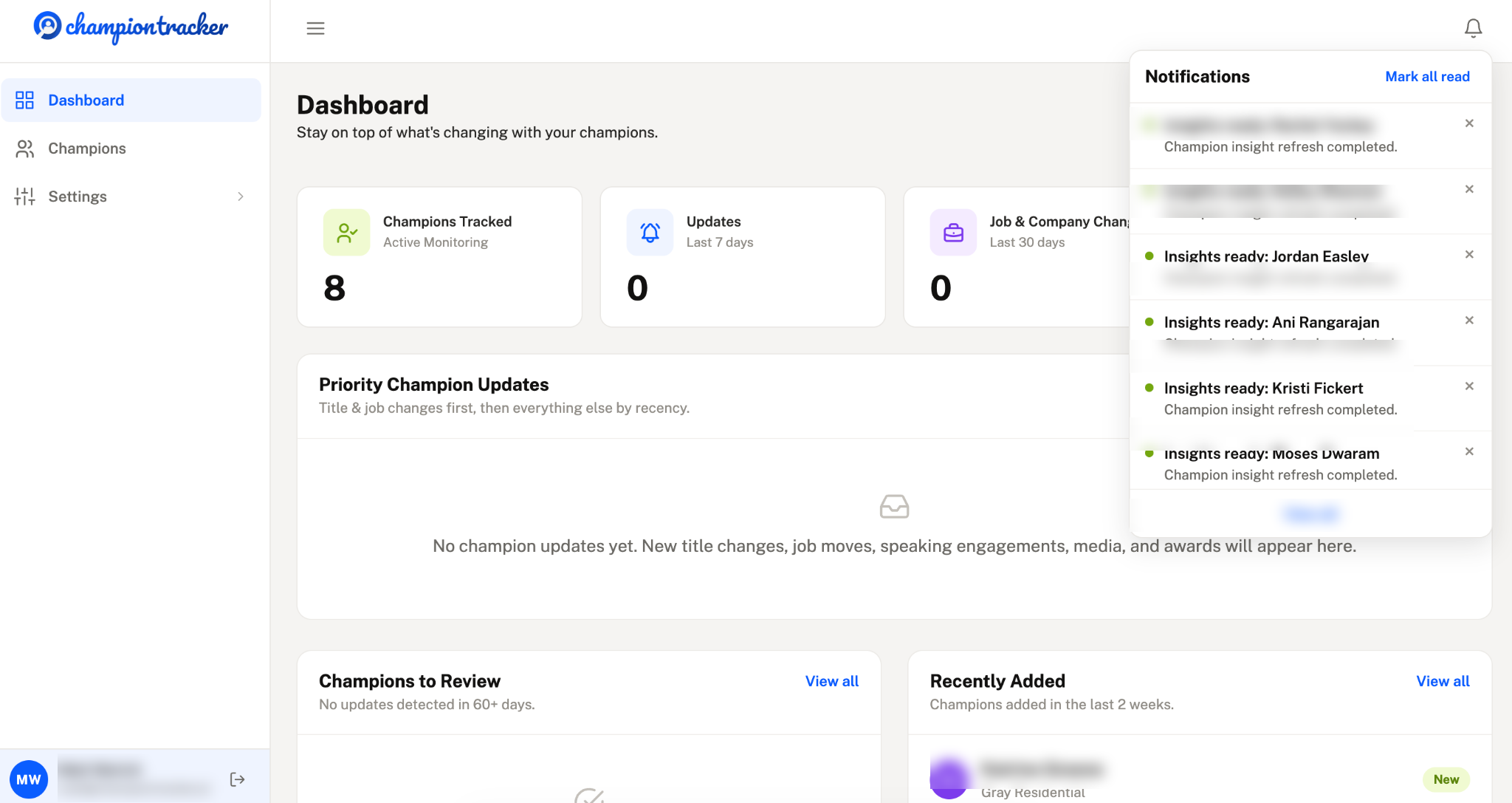Click the purple avatar in Recently Added

pos(949,778)
